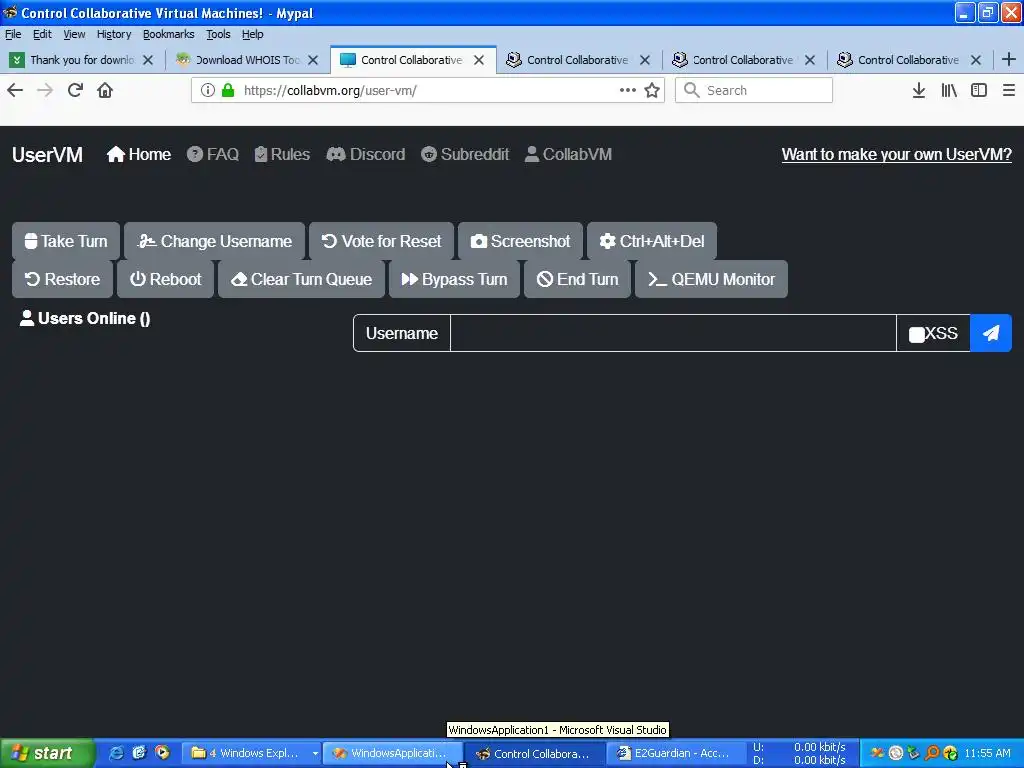
Task: Click the search magnifier icon in search box
Action: click(x=692, y=90)
